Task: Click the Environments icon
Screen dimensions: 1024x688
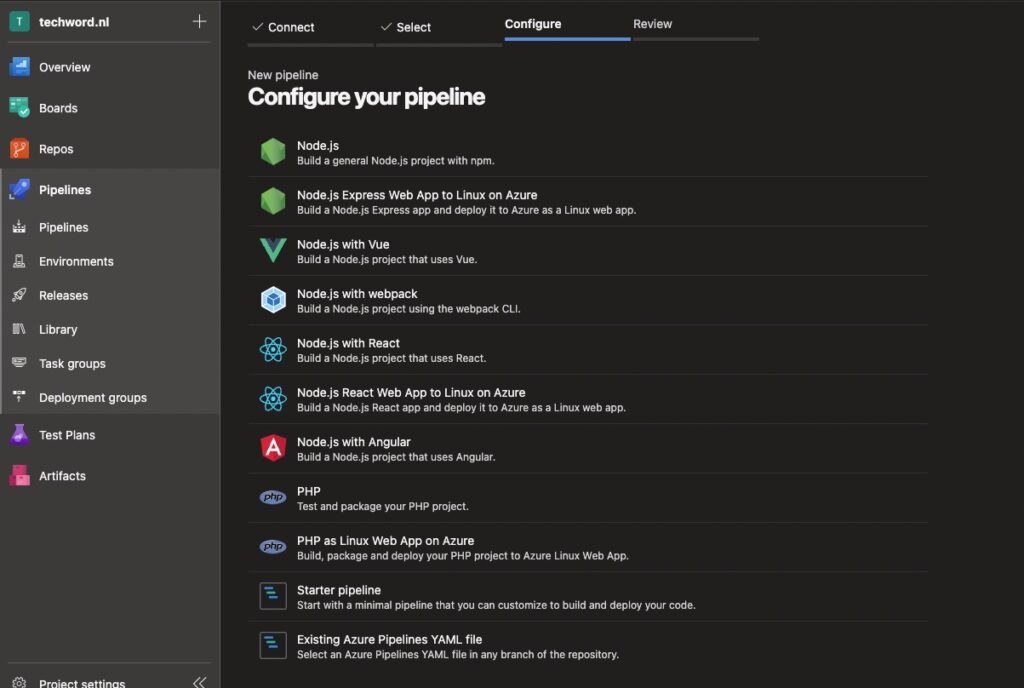Action: (19, 261)
